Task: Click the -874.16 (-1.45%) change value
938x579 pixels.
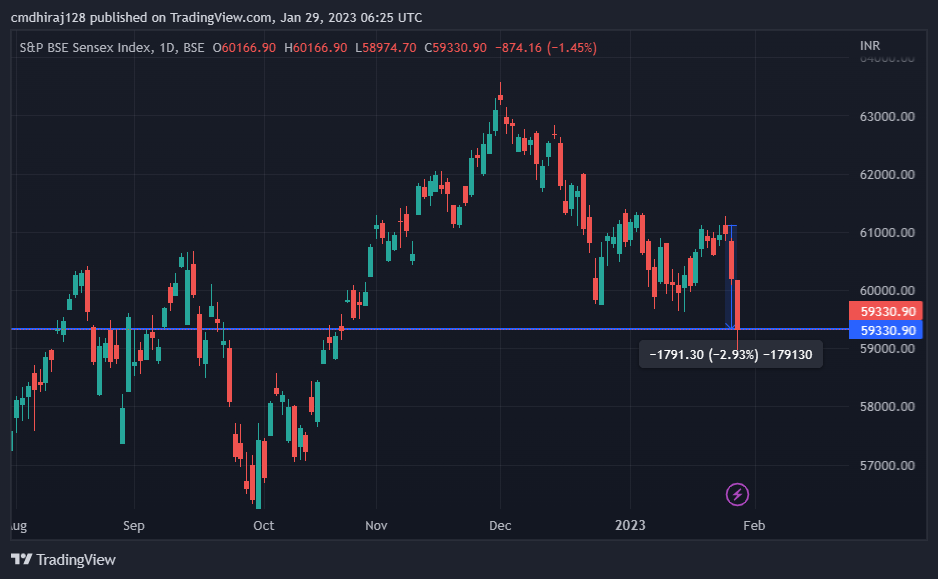Action: [x=546, y=48]
